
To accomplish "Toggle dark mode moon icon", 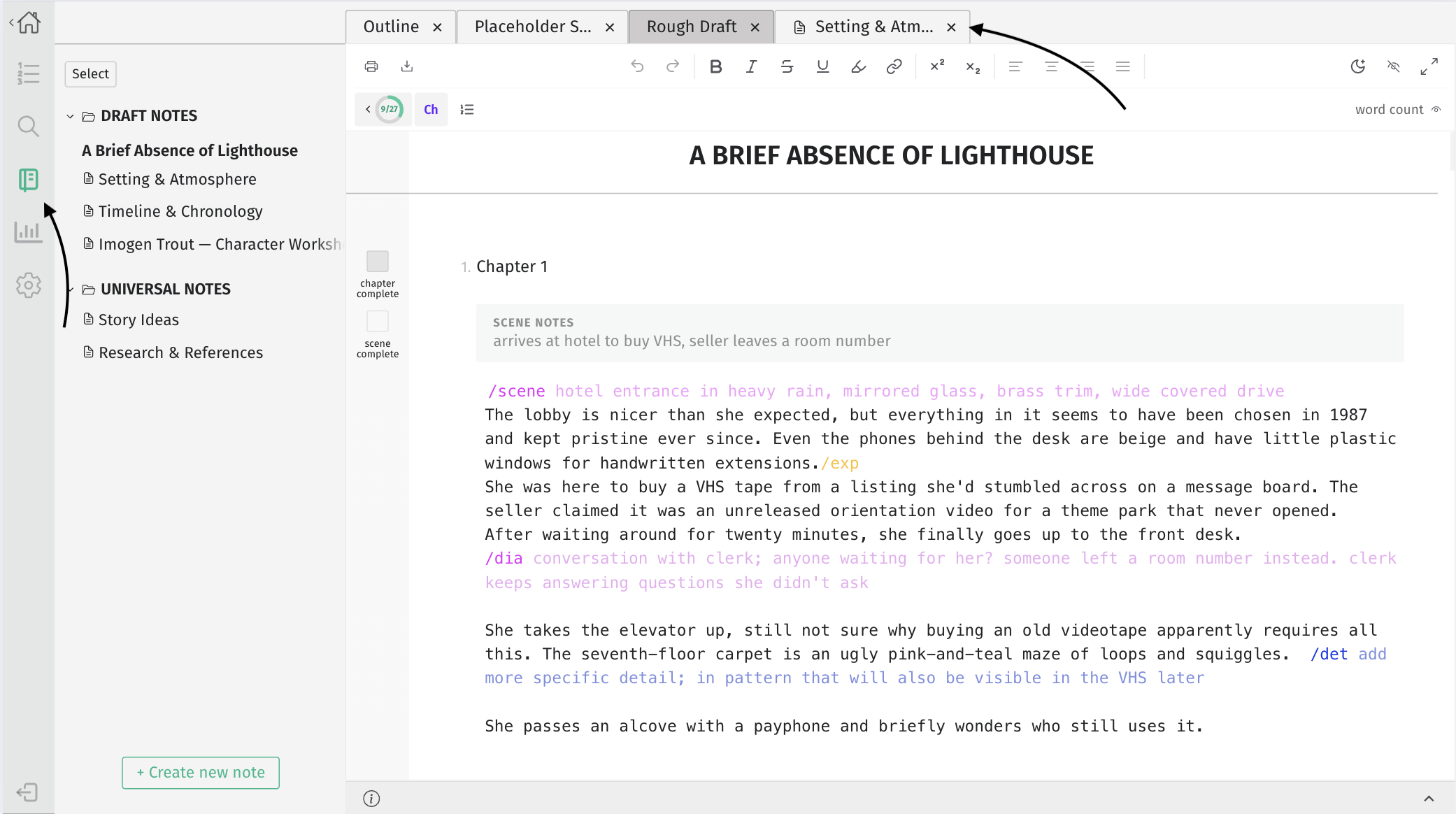I will point(1358,66).
